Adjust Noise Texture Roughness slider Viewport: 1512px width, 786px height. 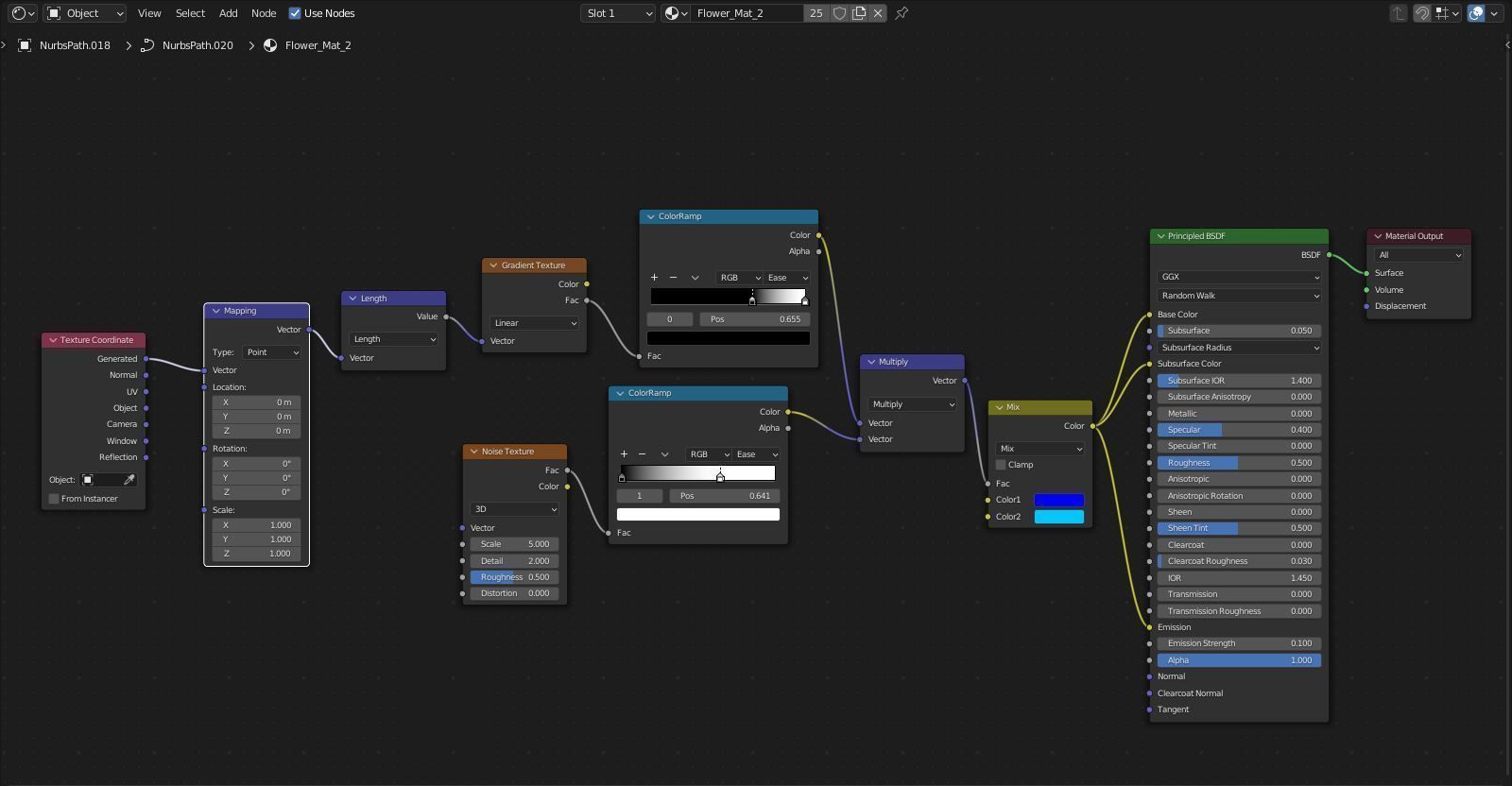click(x=514, y=577)
